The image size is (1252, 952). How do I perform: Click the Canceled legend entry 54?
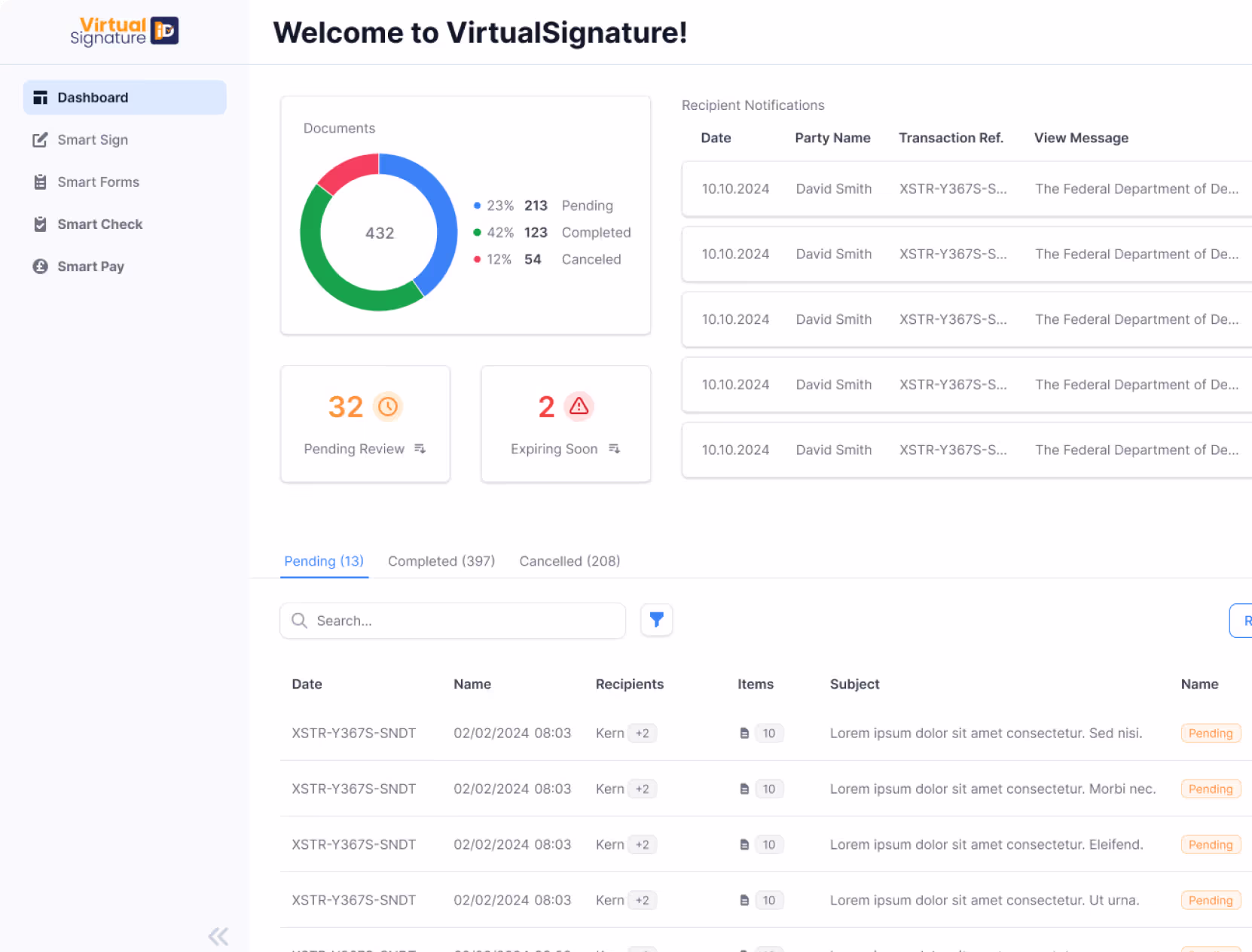point(548,259)
